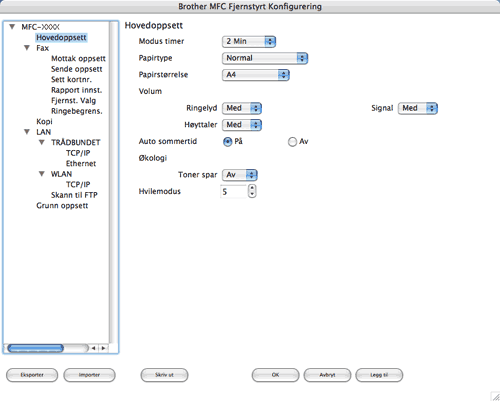Click the Hvilemodus value field
This screenshot has height=401, width=500.
click(x=233, y=191)
